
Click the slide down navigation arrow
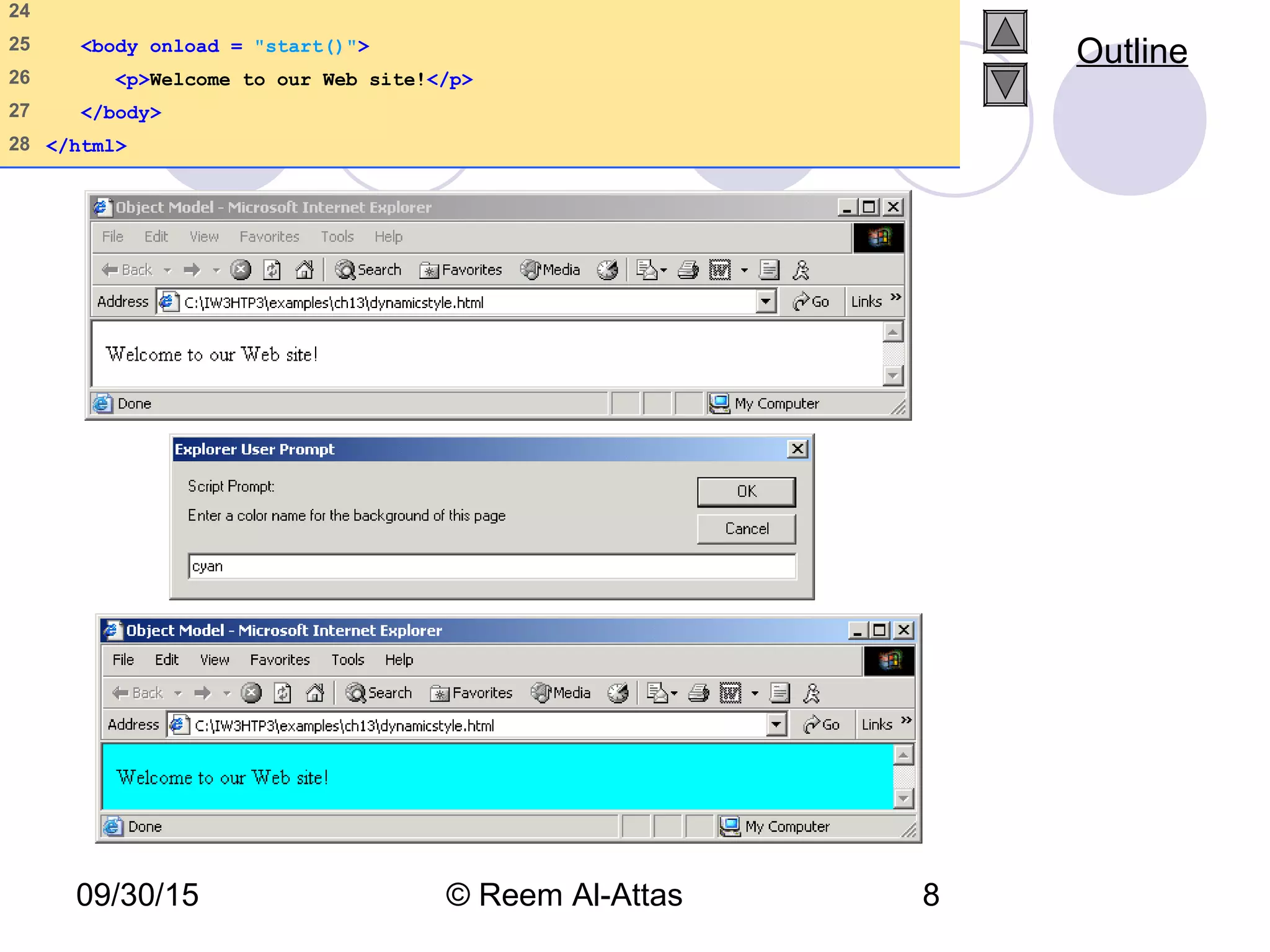1005,85
